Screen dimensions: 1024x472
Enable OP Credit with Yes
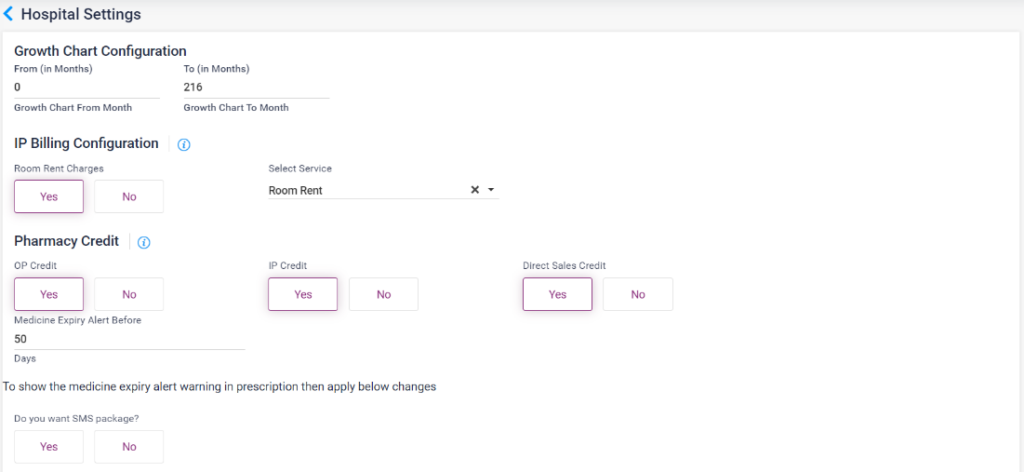tap(49, 295)
